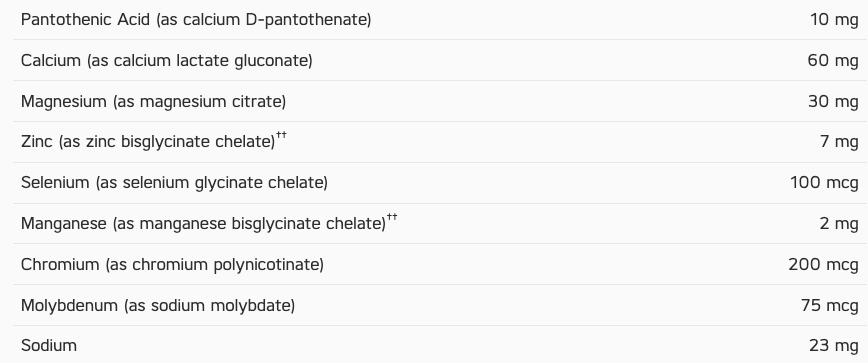The image size is (868, 363).
Task: Select the 23 mg sodium value
Action: pos(834,346)
